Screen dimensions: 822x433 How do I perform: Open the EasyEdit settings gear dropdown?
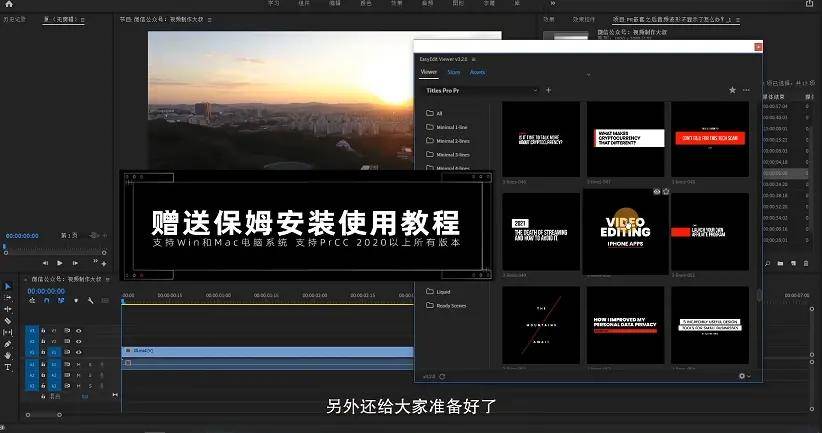tap(744, 376)
